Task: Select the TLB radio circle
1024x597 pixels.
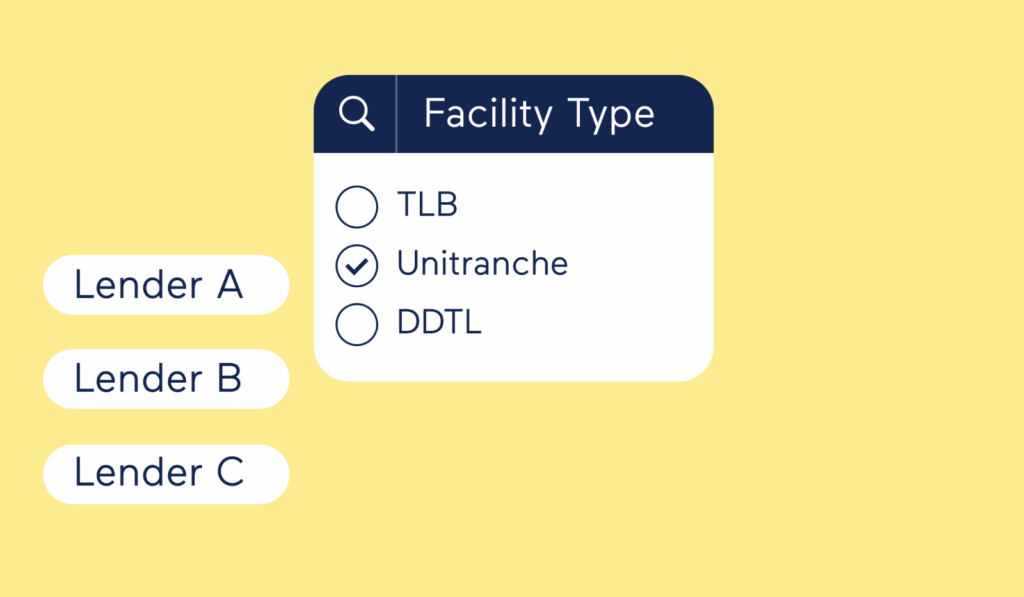Action: coord(357,207)
